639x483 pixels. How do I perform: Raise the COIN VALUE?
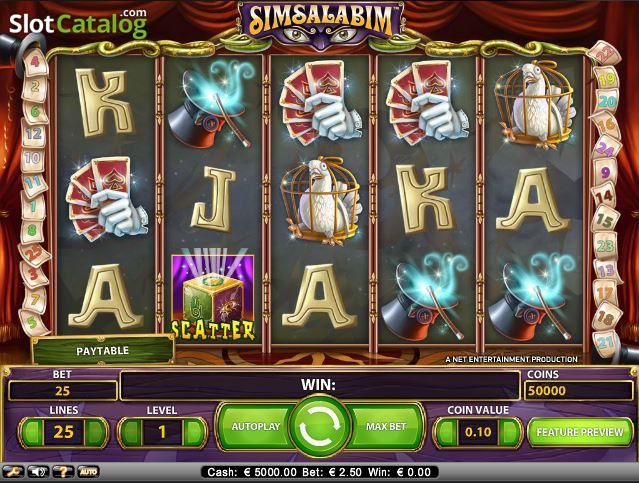pyautogui.click(x=510, y=432)
